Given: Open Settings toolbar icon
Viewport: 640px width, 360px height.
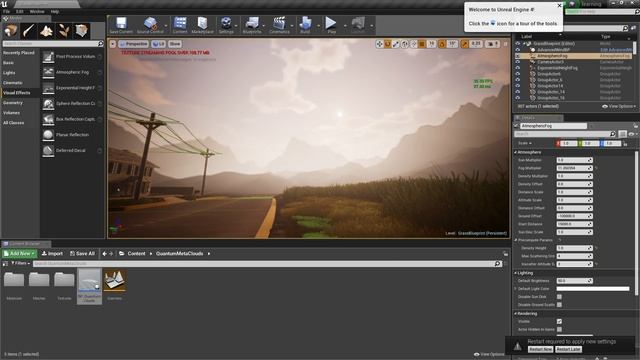Looking at the screenshot, I should pyautogui.click(x=226, y=25).
